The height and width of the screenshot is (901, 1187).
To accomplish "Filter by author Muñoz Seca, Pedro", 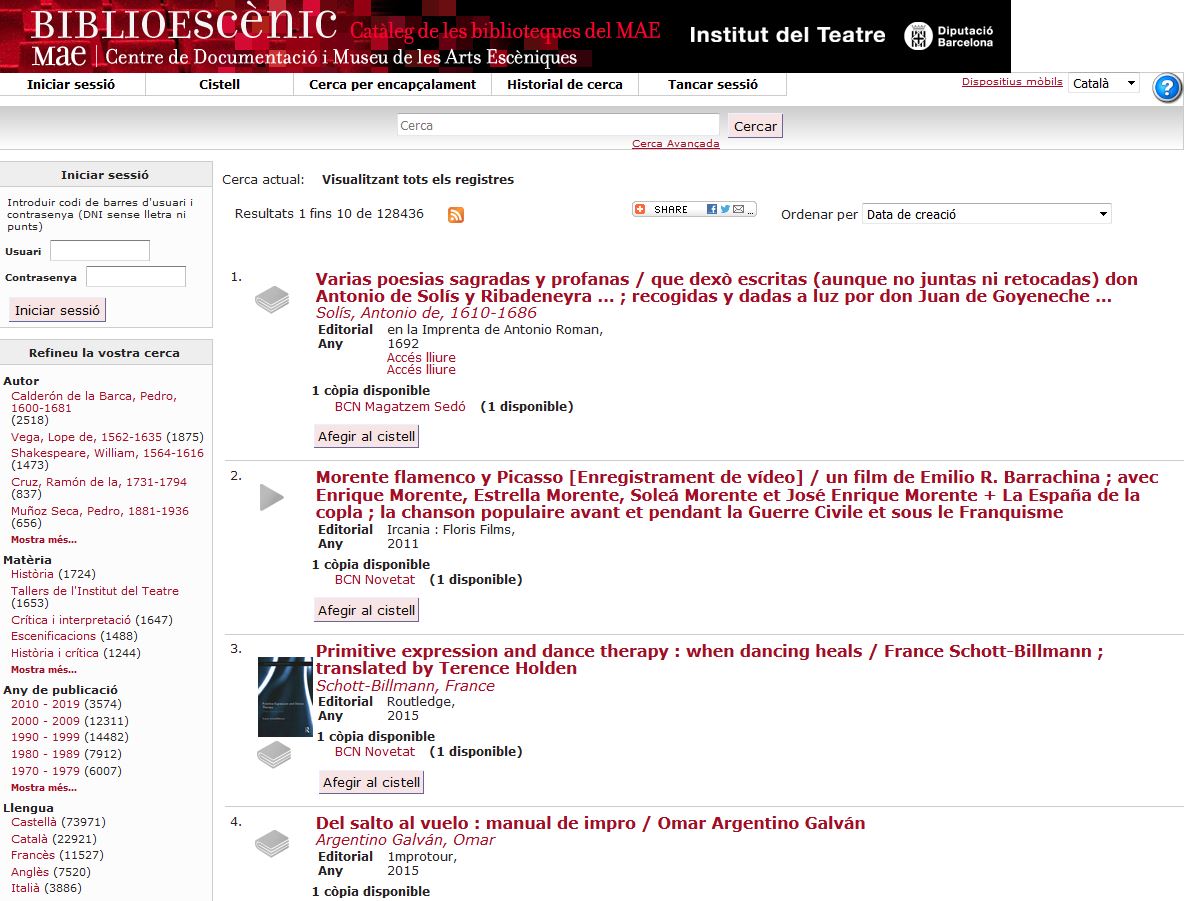I will 100,512.
